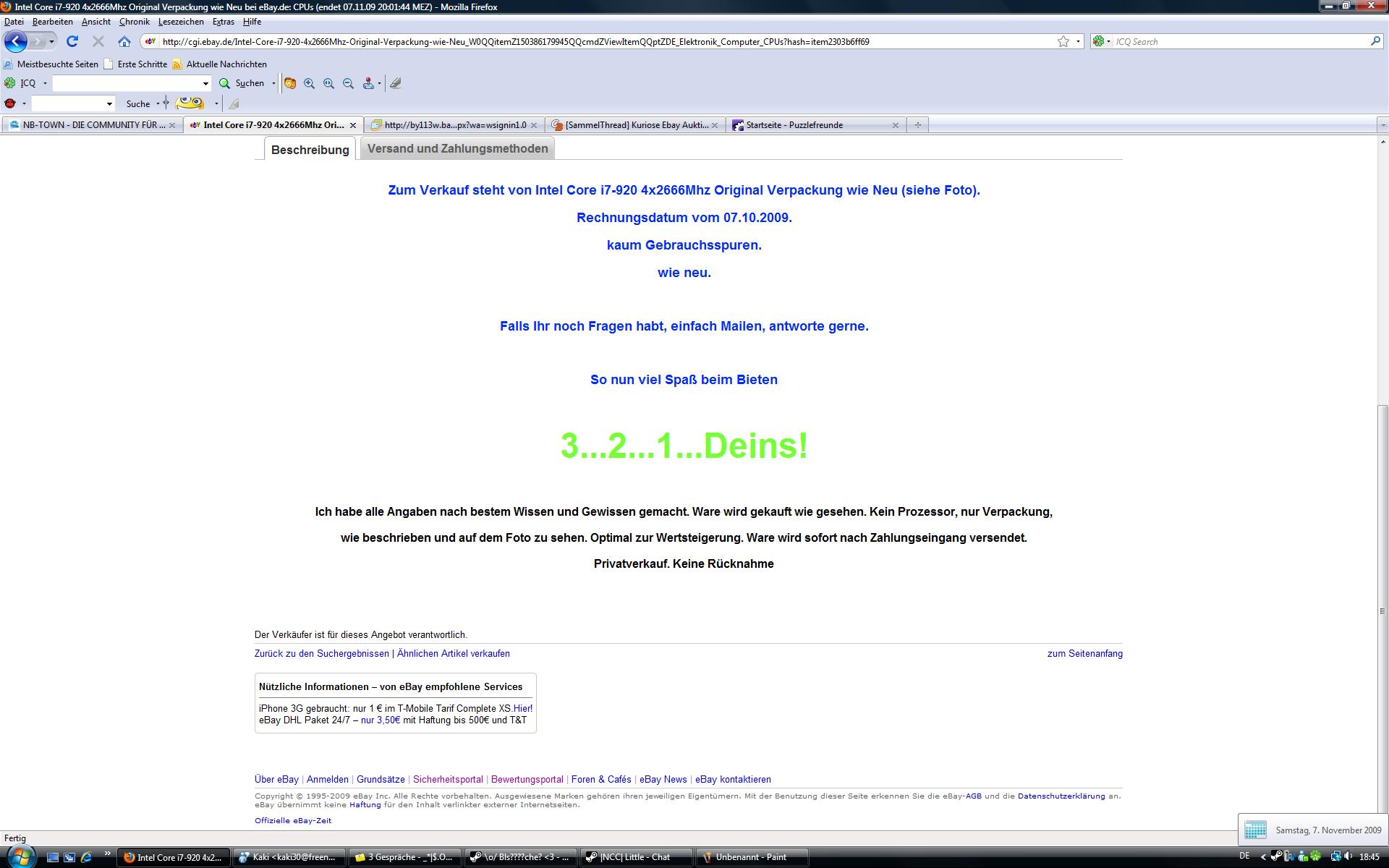
Task: Follow the zum Seitenanfang link
Action: click(1084, 653)
